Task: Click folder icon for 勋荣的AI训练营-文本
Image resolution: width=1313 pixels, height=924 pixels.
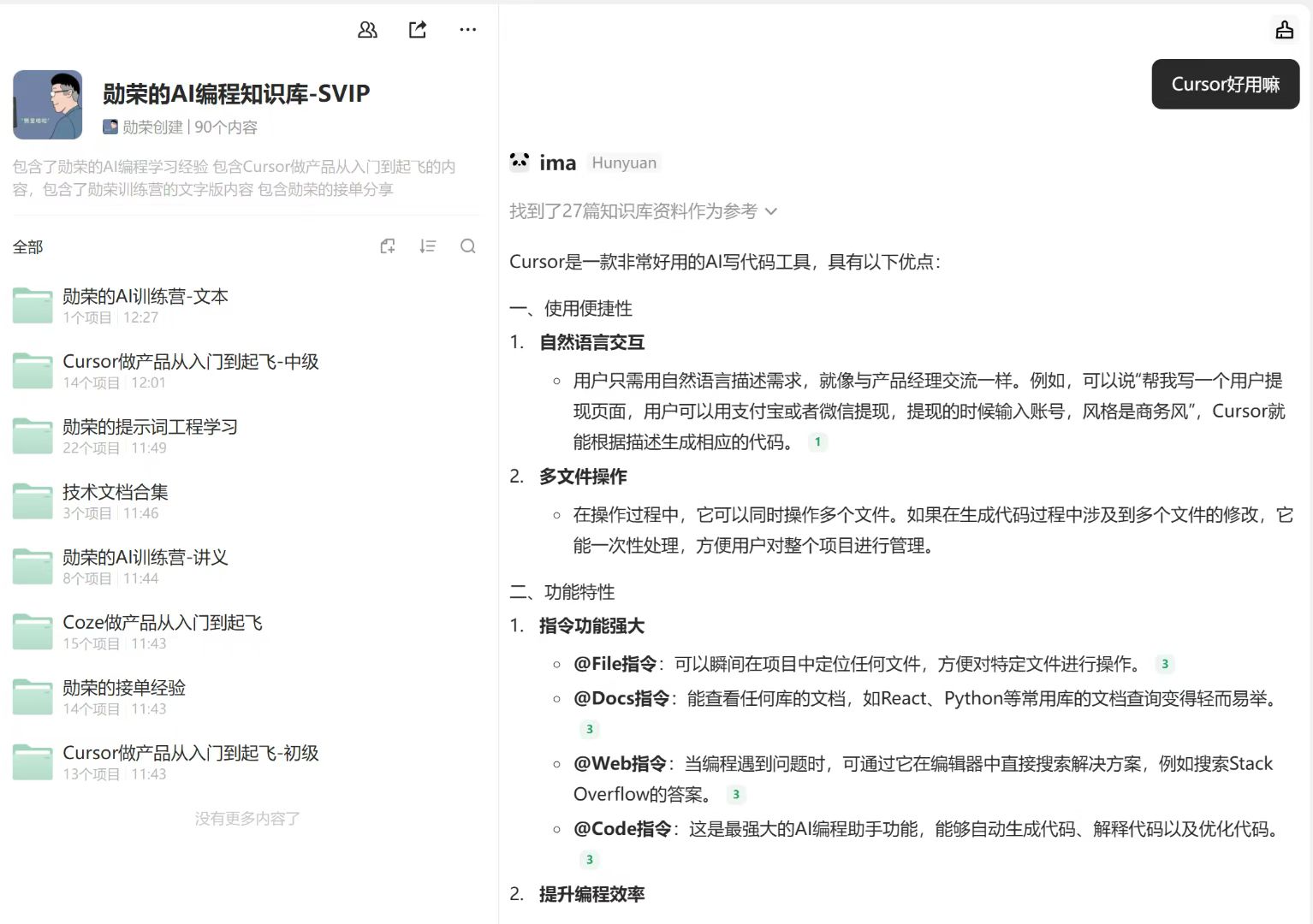Action: [33, 306]
